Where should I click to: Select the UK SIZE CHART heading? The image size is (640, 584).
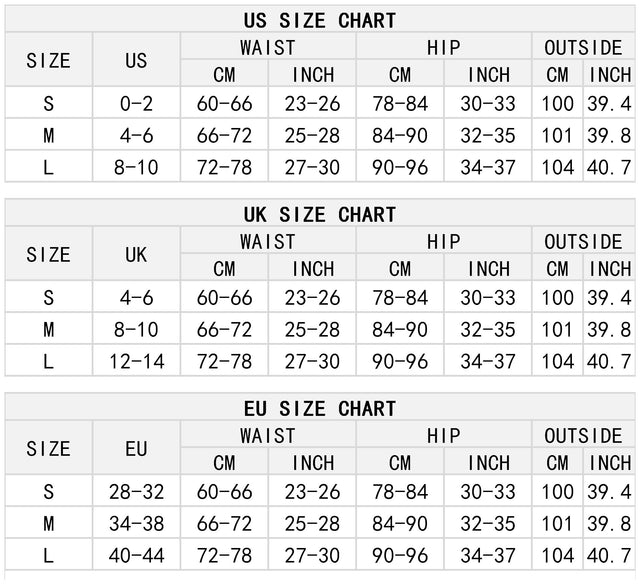[x=320, y=215]
